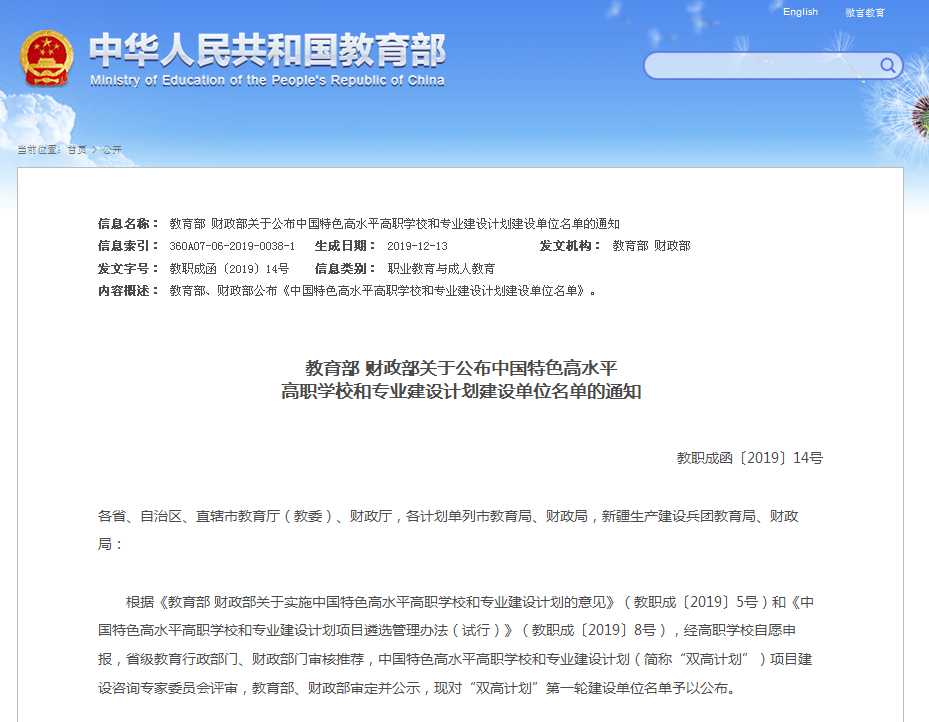Screen dimensions: 929x722
Task: Click the magnifier search icon
Action: (x=887, y=66)
